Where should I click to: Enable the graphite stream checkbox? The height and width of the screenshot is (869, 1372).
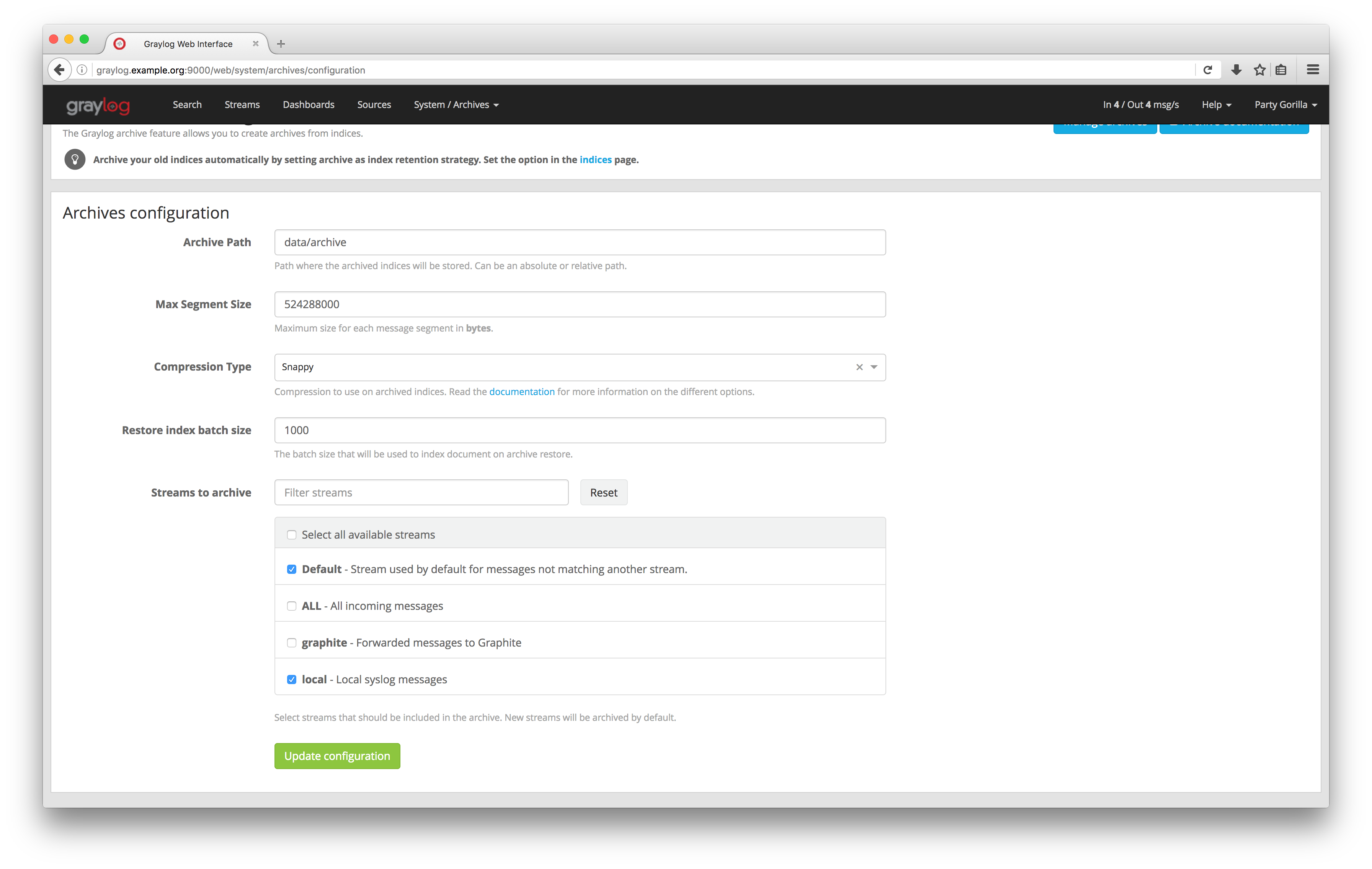coord(292,644)
